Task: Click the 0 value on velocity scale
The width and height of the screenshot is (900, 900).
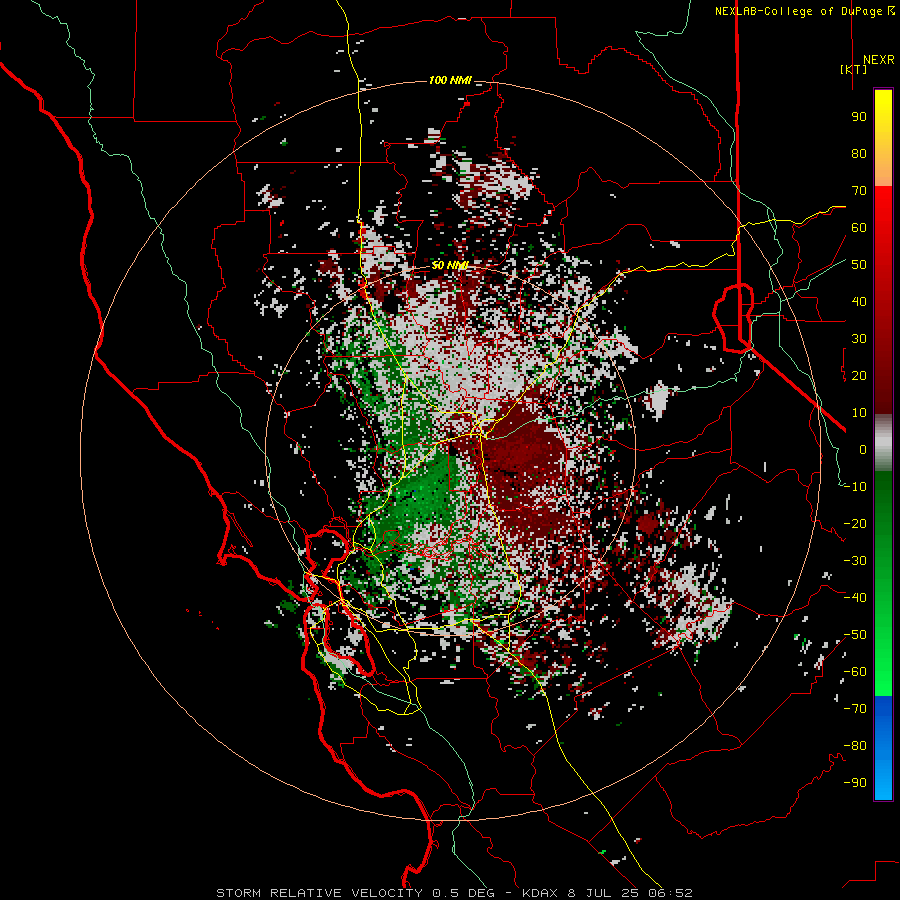Action: coord(863,450)
